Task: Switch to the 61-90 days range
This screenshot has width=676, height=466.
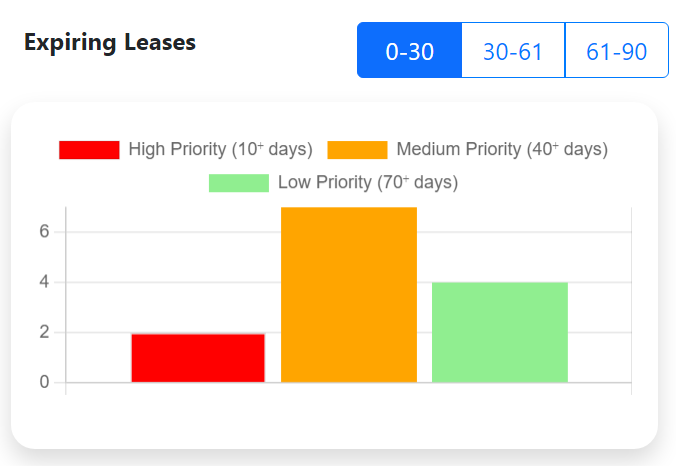Action: pos(617,50)
